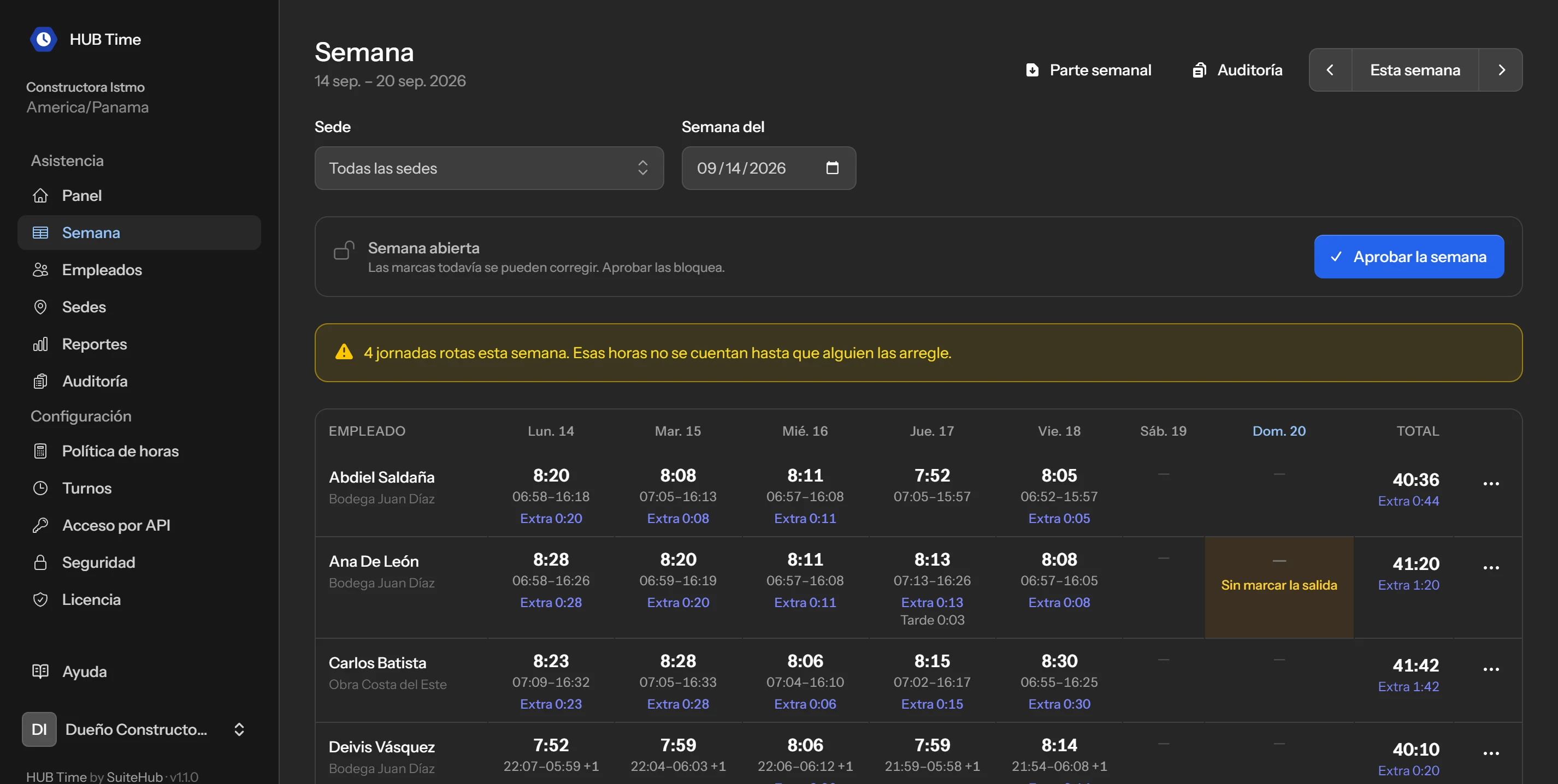The image size is (1558, 784).
Task: Click Carlos Batista's Friday 8:30 hours
Action: (x=1059, y=661)
